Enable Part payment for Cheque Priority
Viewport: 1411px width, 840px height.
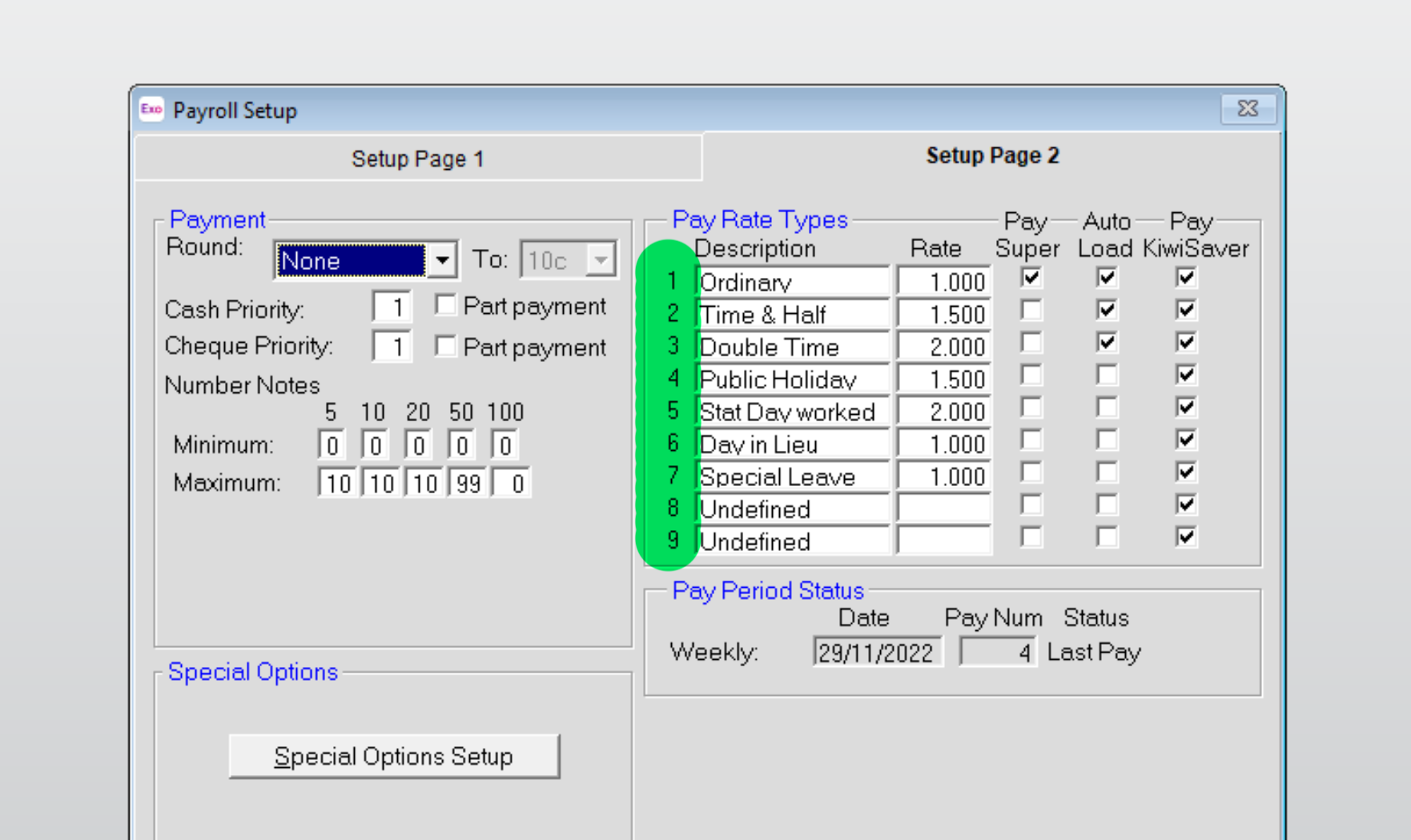(x=446, y=346)
